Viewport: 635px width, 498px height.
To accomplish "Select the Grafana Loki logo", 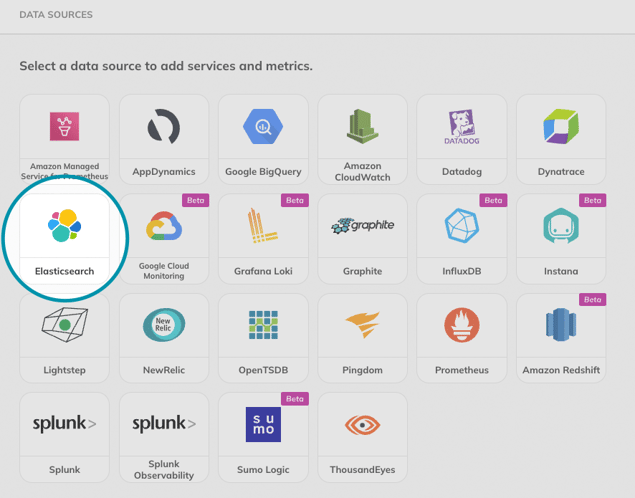I will click(263, 226).
